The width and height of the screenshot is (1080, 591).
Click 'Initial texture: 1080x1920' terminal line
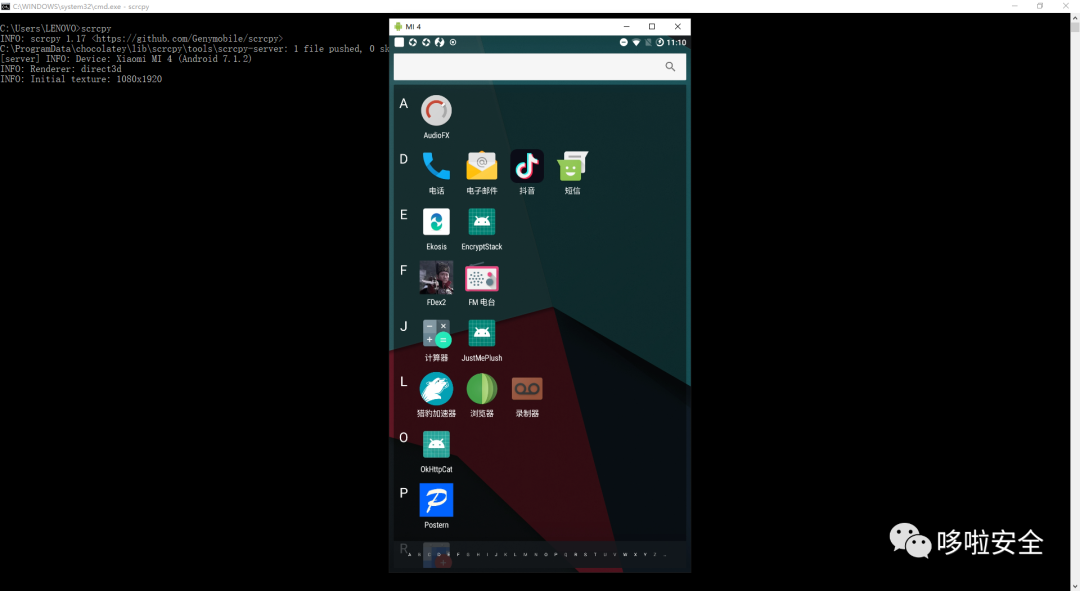click(x=81, y=79)
